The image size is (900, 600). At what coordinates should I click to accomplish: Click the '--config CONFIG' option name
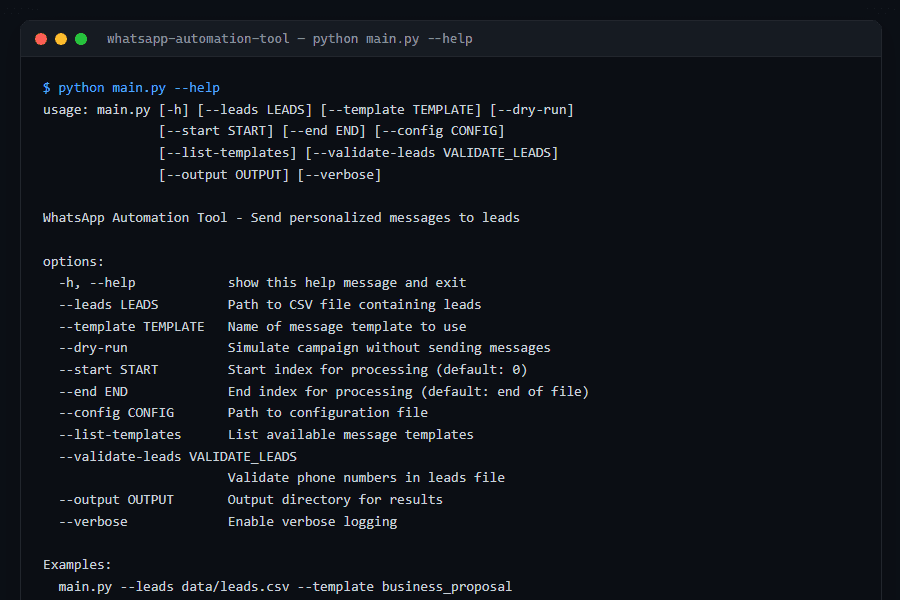117,413
